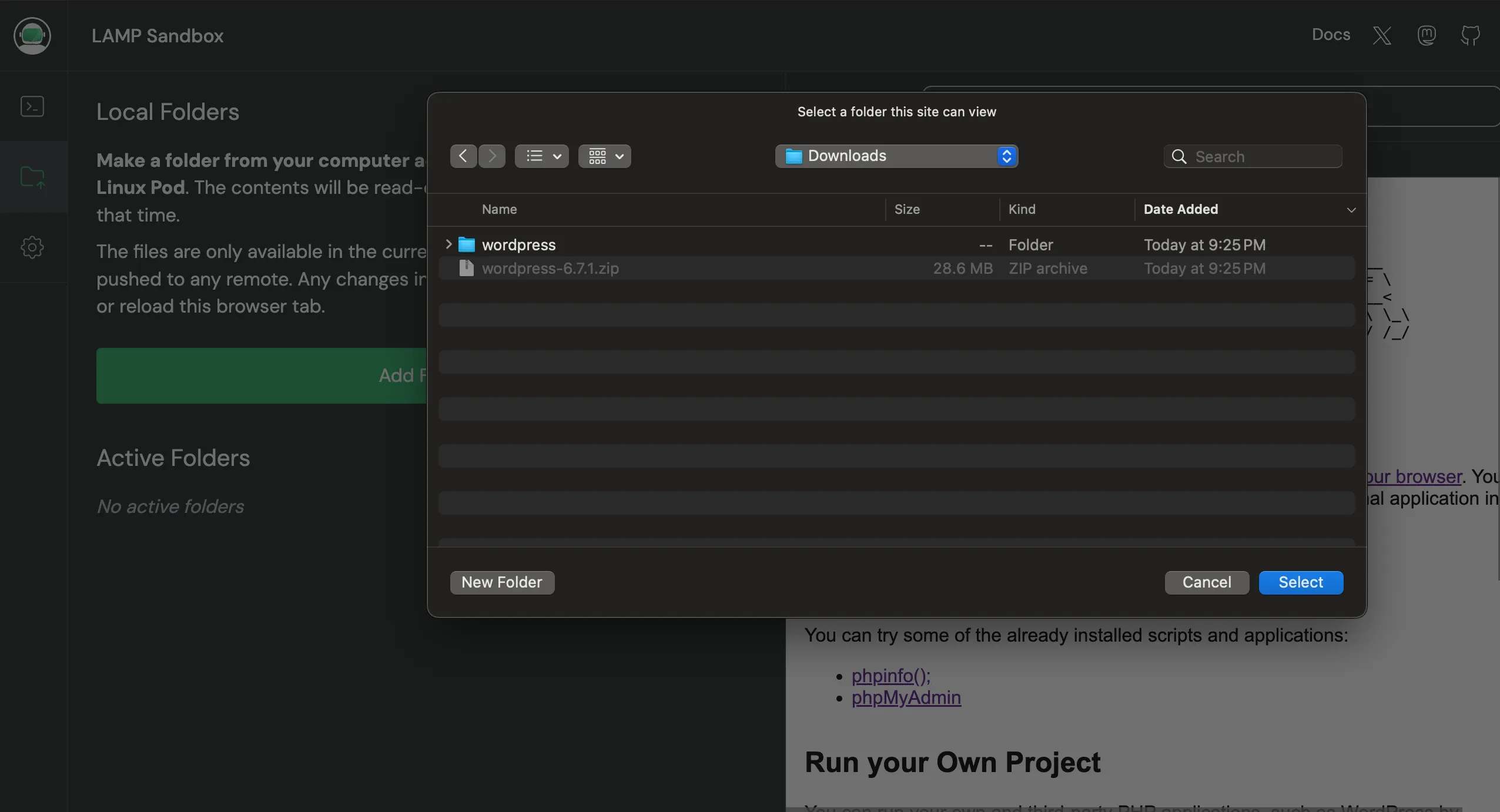Open the Mastodon icon in header

(x=1427, y=36)
